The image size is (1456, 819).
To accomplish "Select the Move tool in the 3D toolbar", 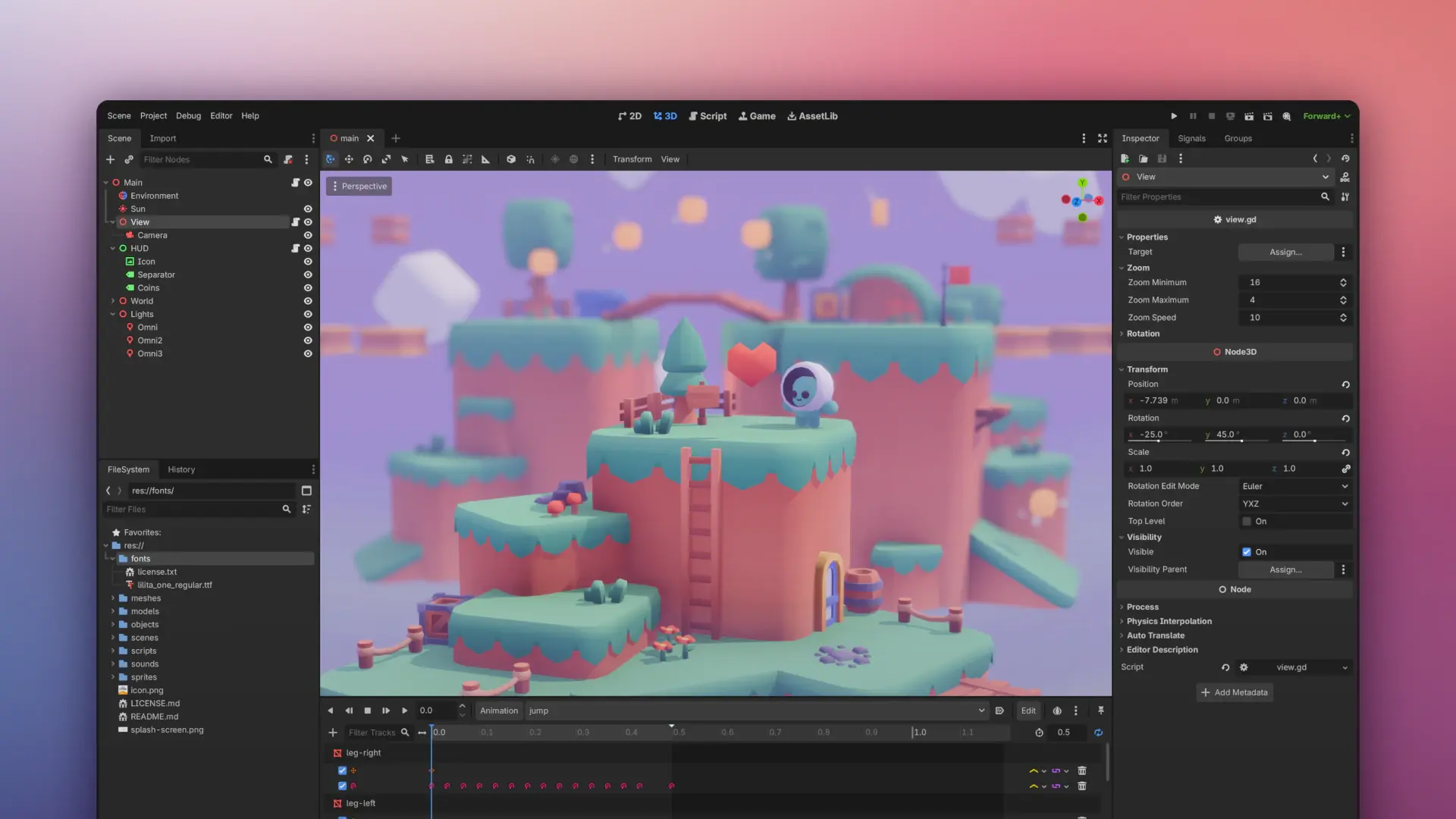I will tap(349, 159).
